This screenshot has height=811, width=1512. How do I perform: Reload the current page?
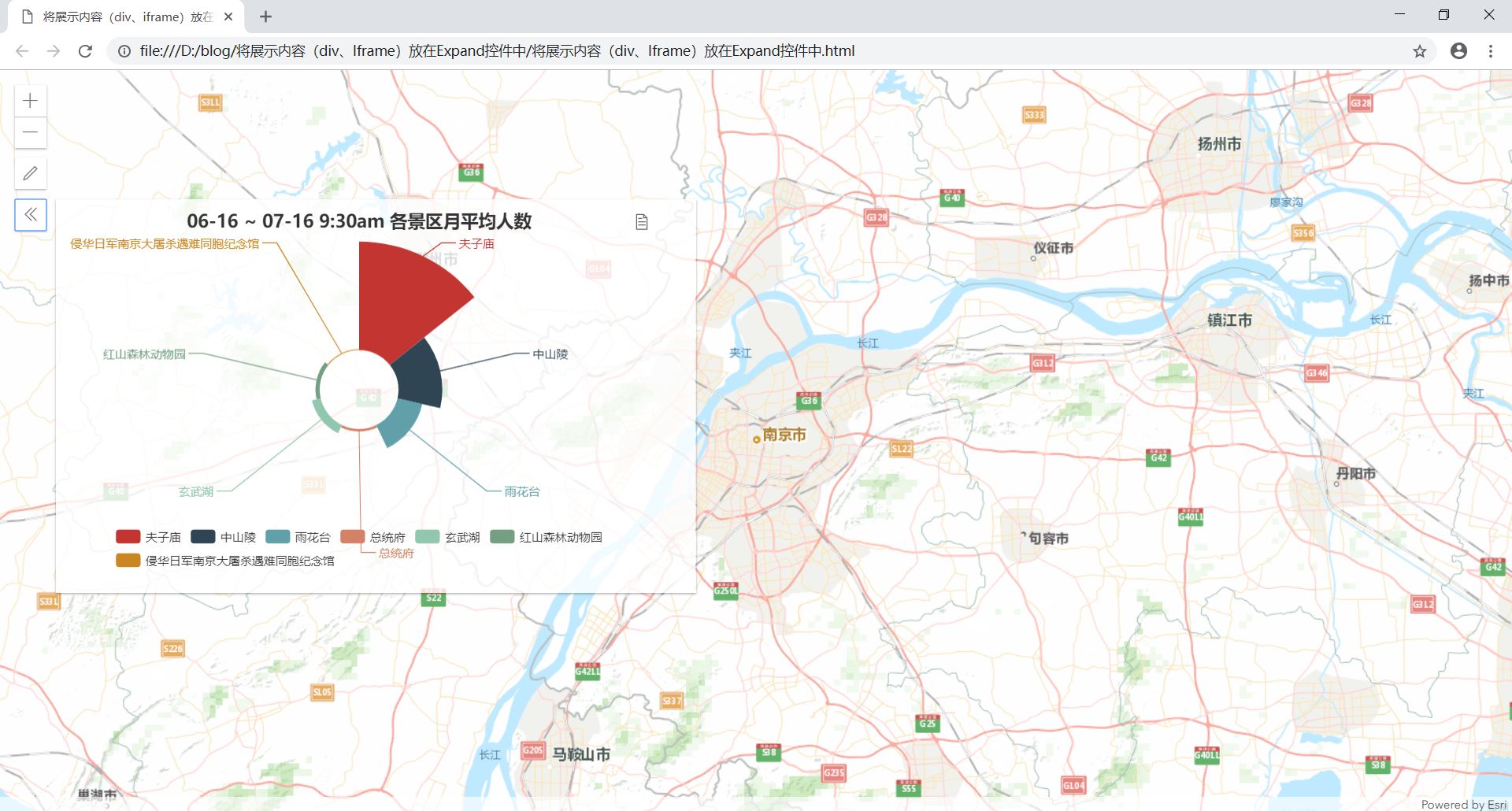[x=85, y=51]
